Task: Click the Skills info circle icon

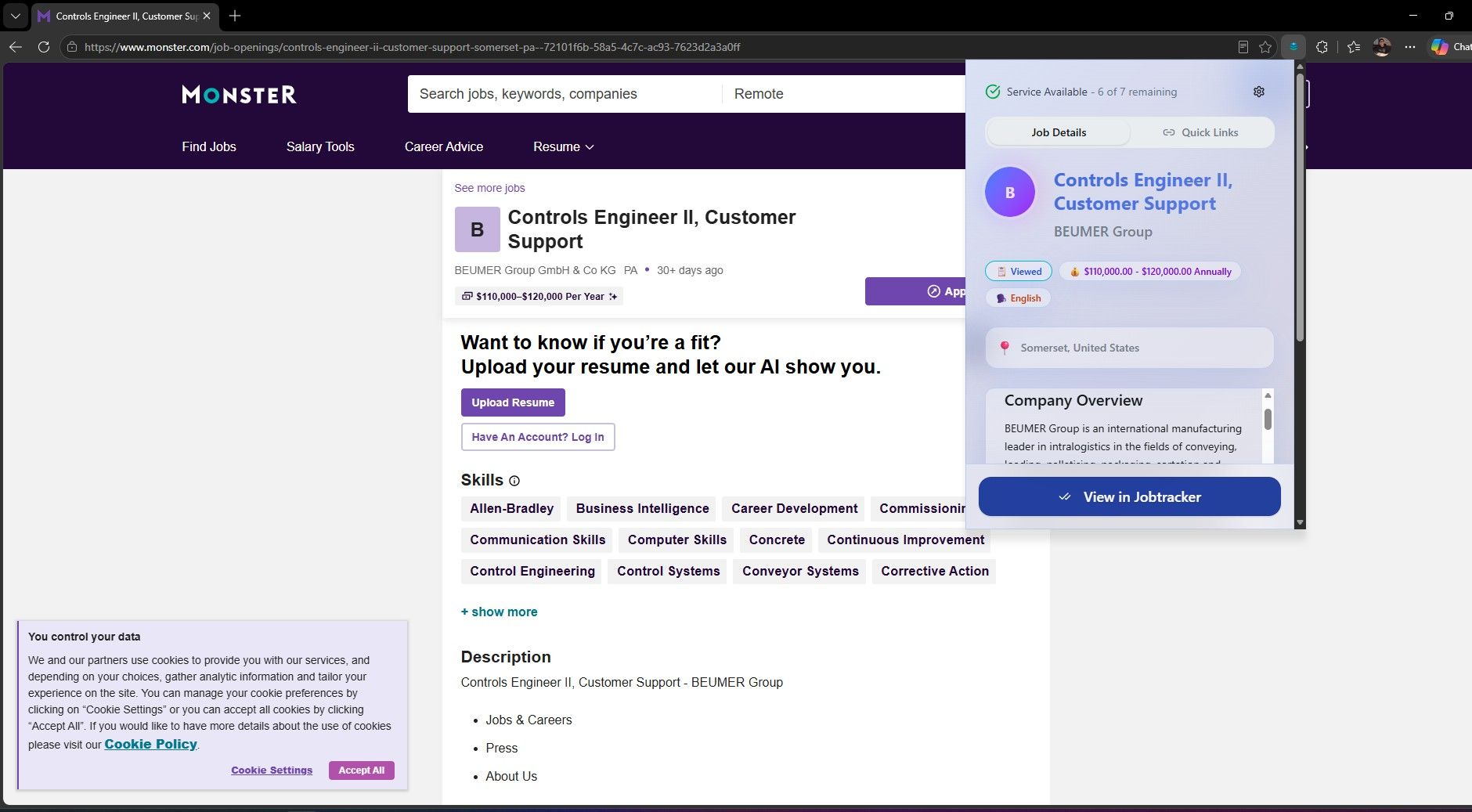Action: [x=514, y=481]
